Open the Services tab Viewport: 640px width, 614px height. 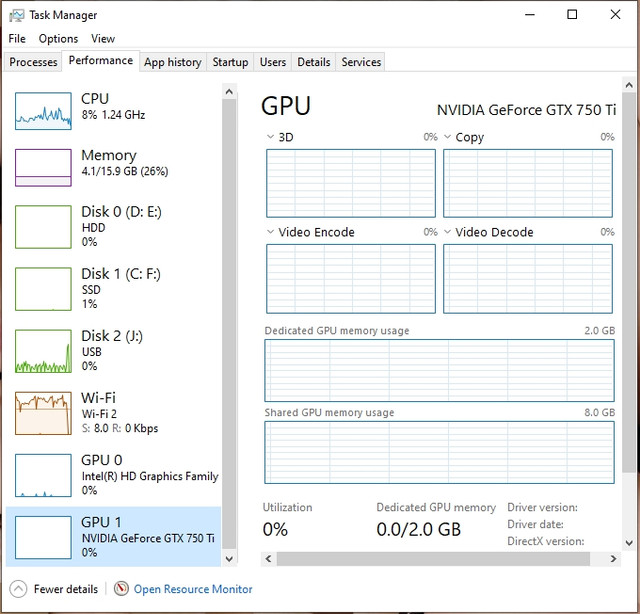[361, 62]
